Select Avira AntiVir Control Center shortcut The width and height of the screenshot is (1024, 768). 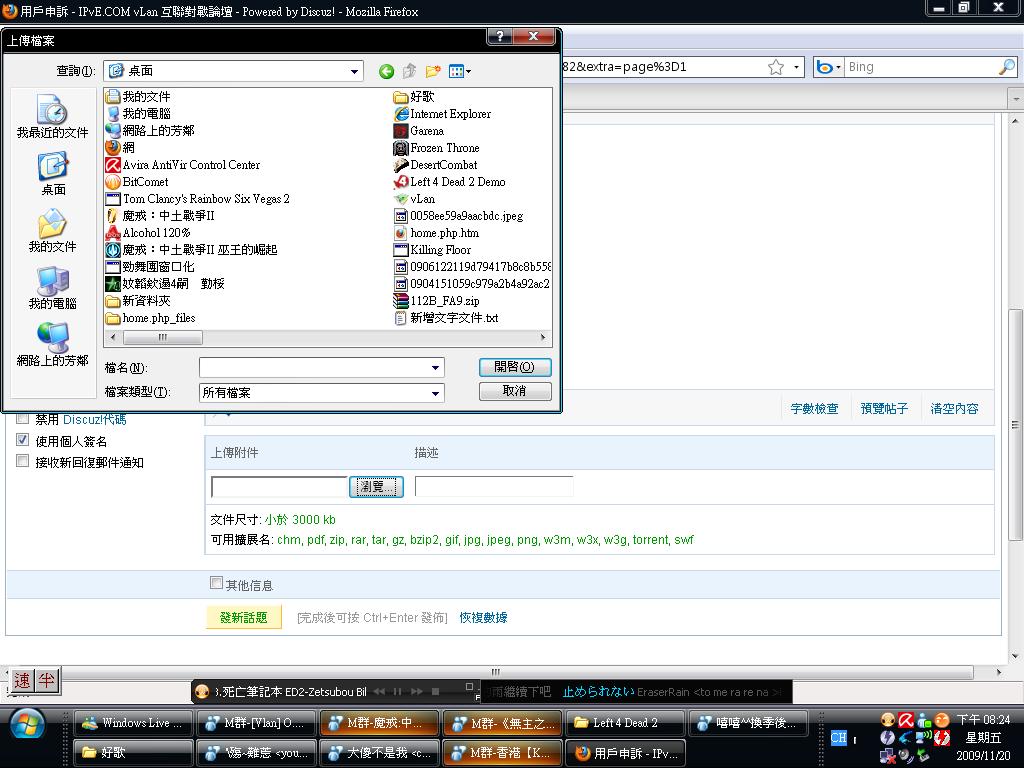point(183,165)
